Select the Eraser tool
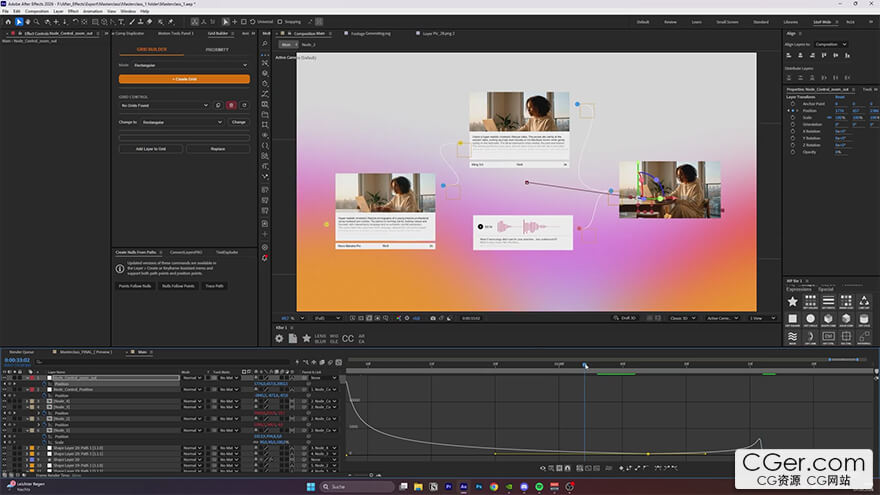The image size is (880, 495). point(149,22)
